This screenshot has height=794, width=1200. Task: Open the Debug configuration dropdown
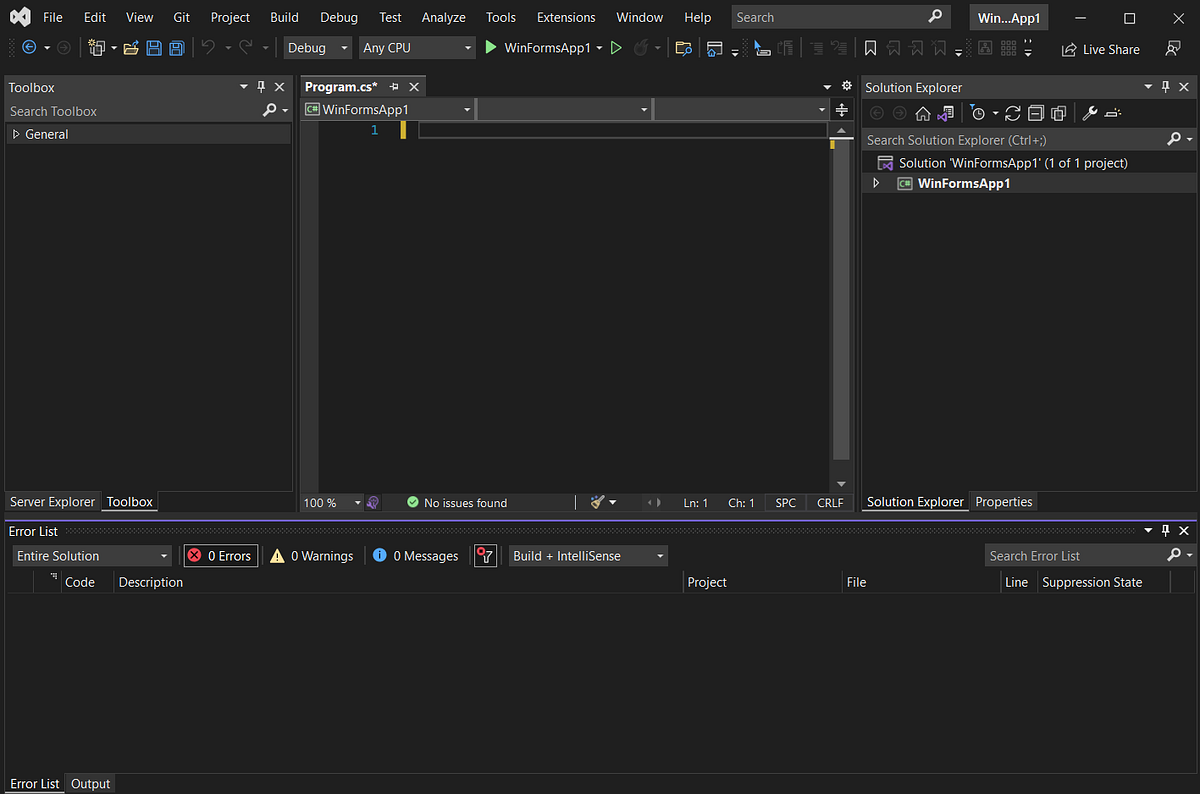click(317, 47)
